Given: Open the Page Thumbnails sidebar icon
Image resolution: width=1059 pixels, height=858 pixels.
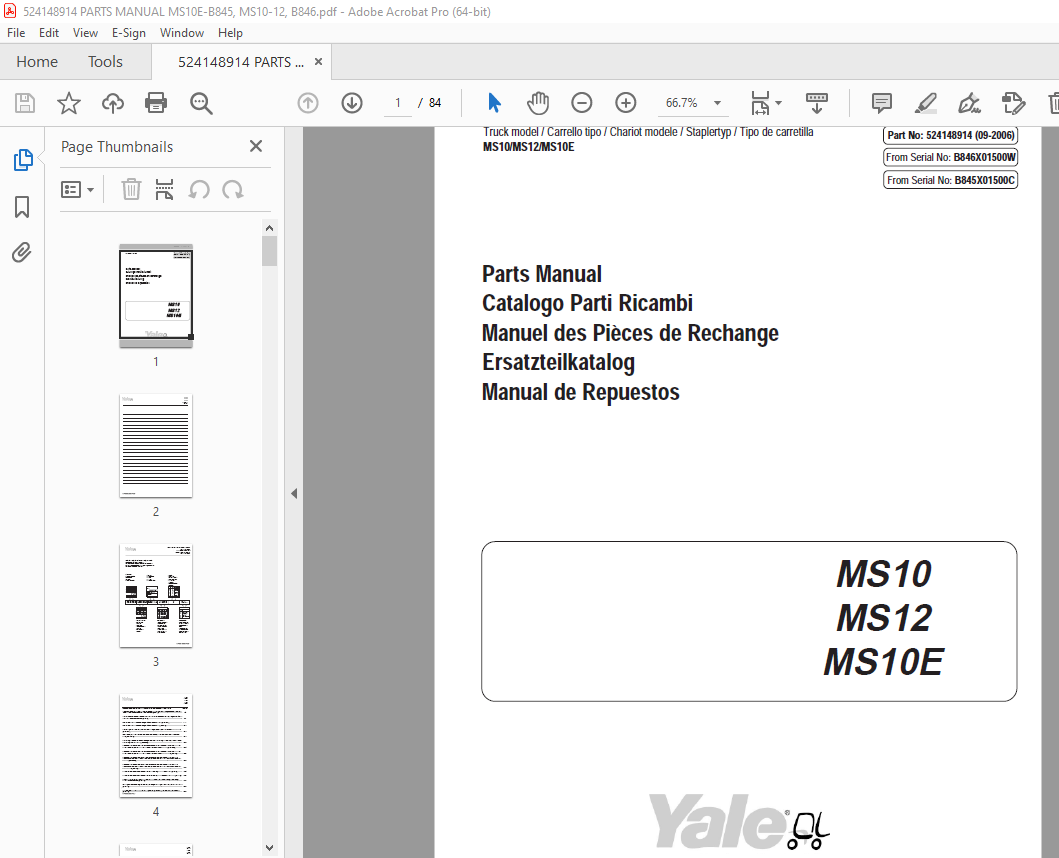Looking at the screenshot, I should tap(23, 160).
